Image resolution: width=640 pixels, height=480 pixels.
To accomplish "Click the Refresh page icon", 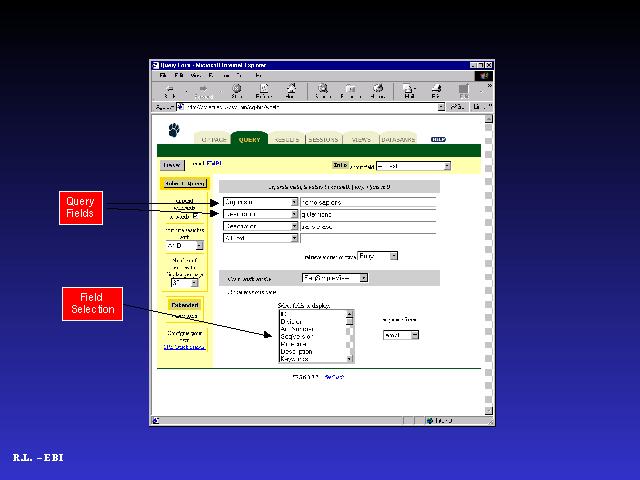I will pos(263,89).
